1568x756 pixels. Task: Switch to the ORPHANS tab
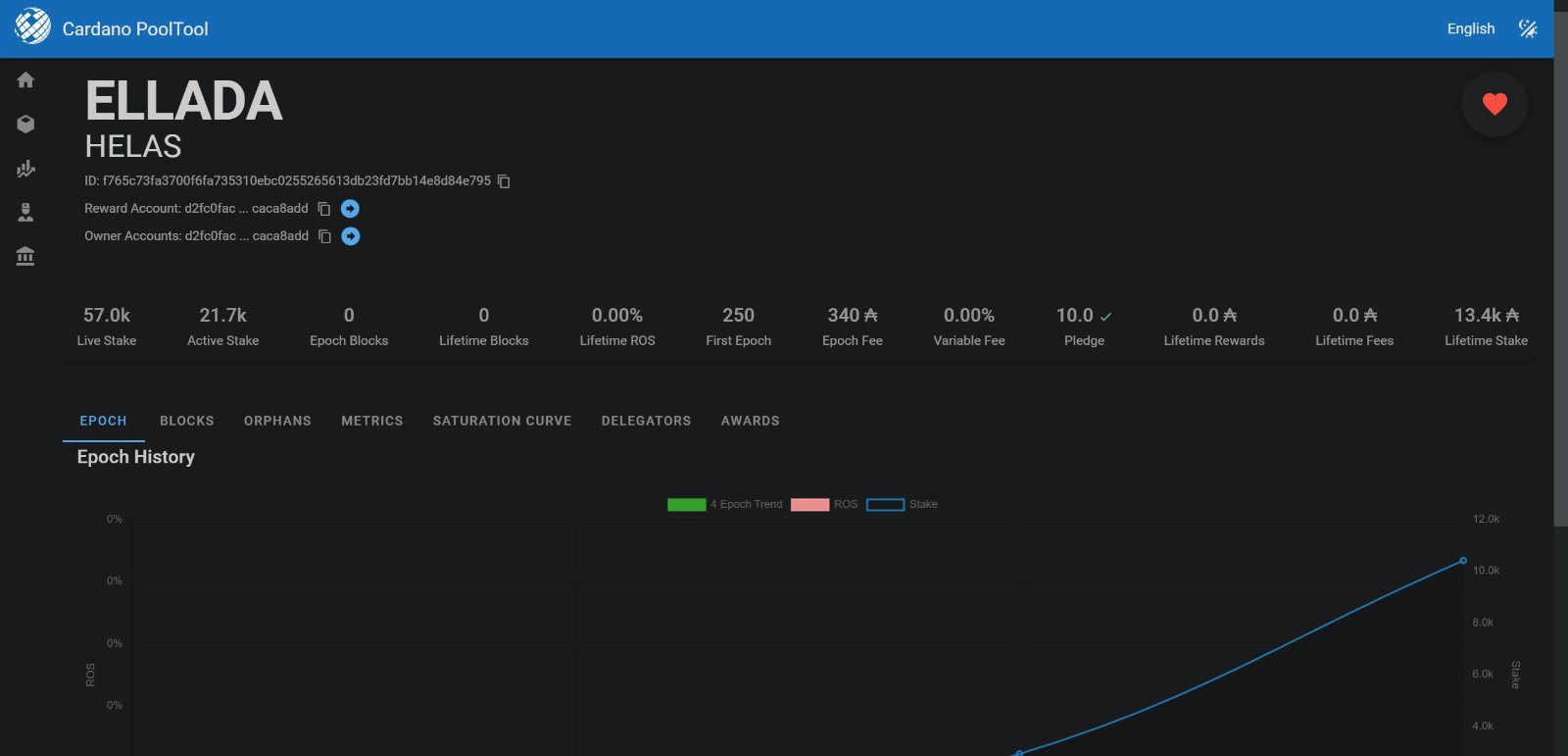277,421
